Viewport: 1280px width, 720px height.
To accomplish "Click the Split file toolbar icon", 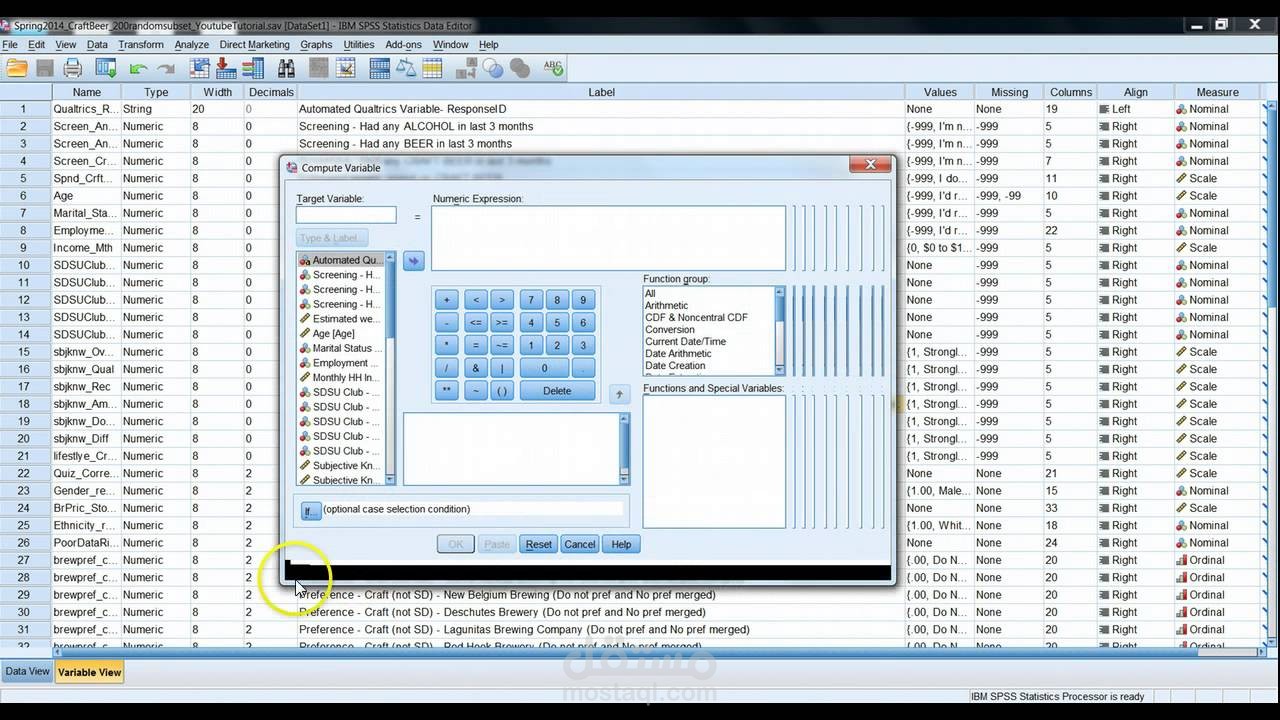I will [x=379, y=68].
